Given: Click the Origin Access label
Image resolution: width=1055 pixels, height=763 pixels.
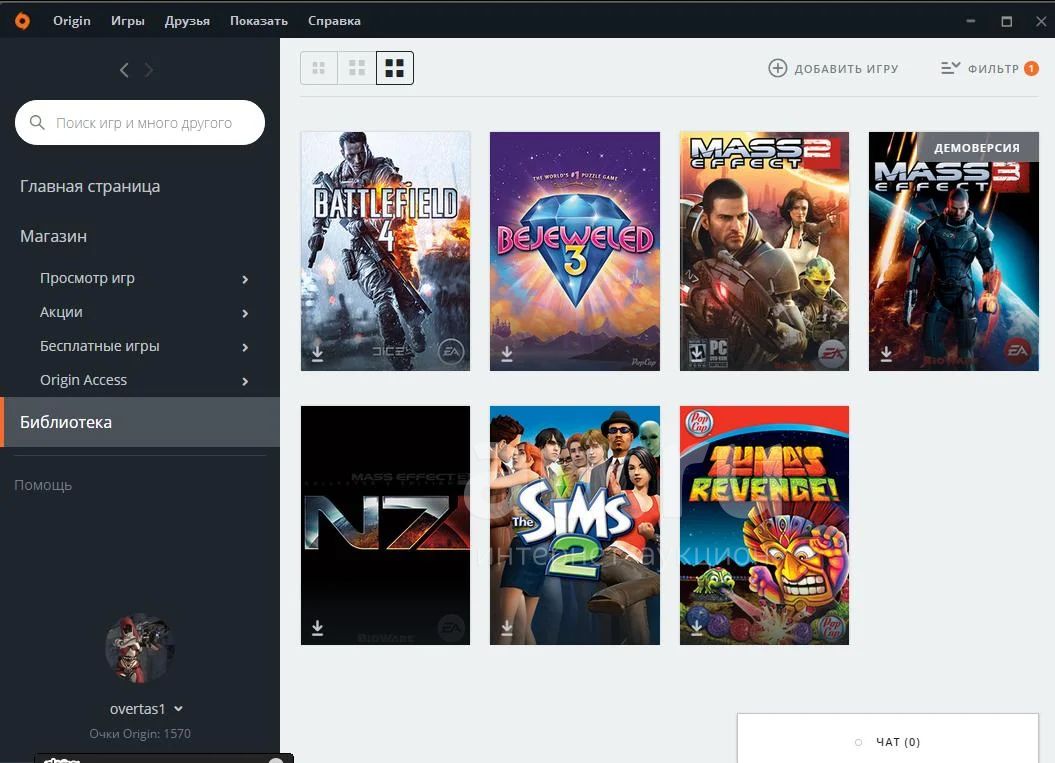Looking at the screenshot, I should (83, 380).
